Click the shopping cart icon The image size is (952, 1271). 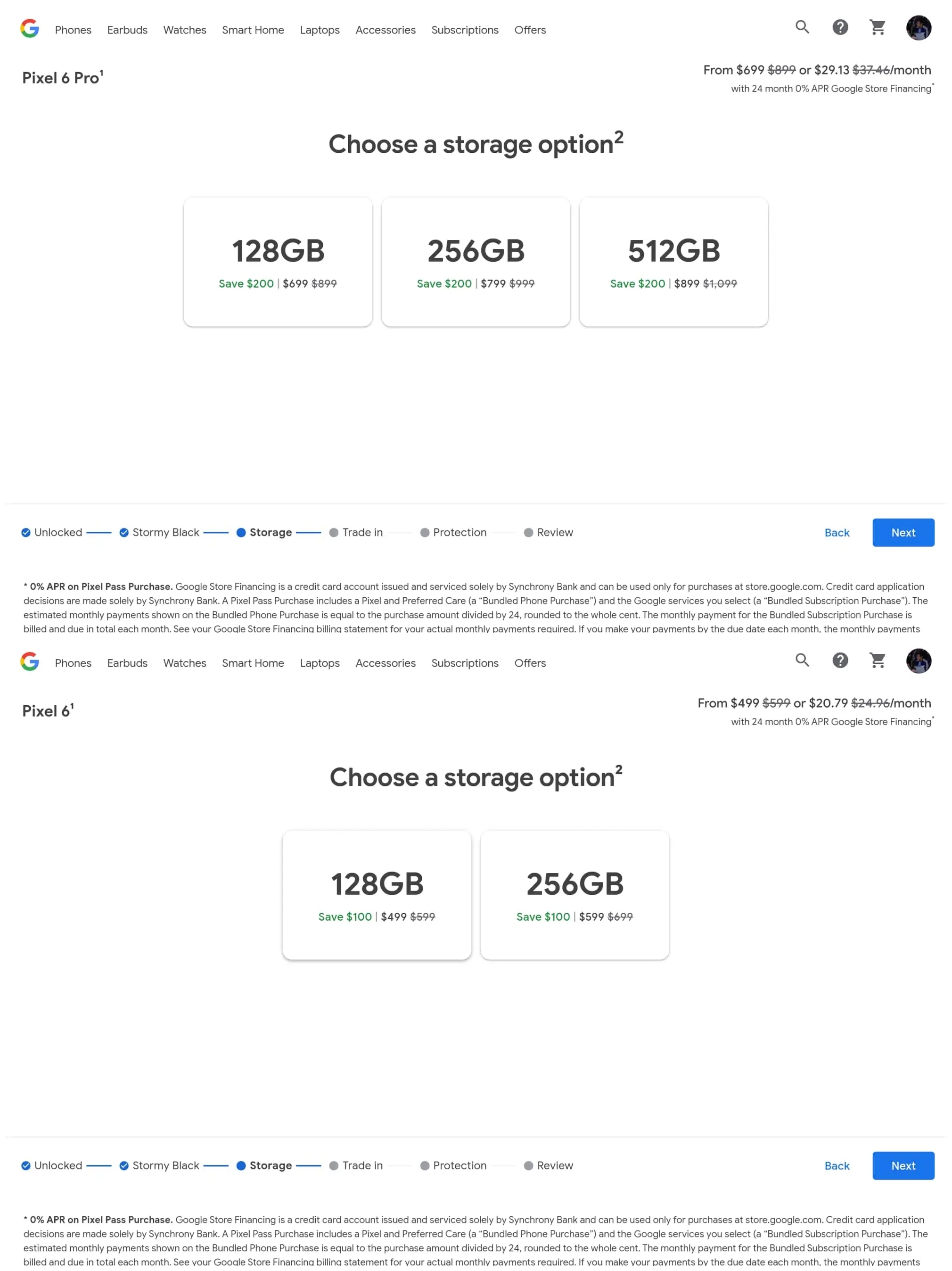coord(878,28)
